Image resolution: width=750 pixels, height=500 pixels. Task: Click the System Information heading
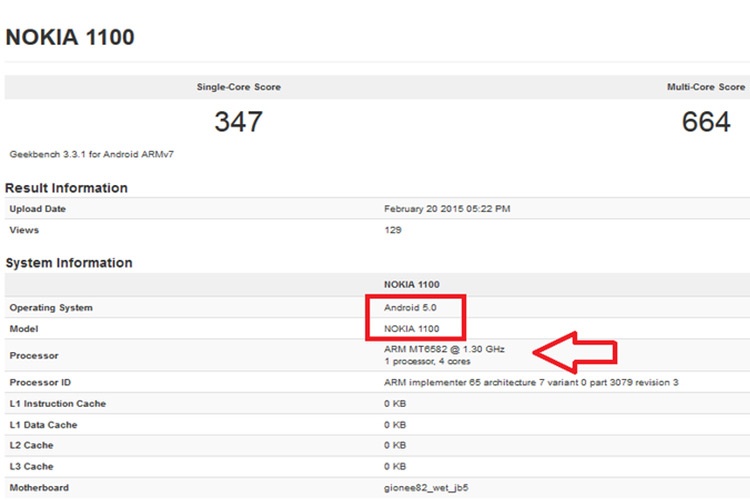pos(68,263)
